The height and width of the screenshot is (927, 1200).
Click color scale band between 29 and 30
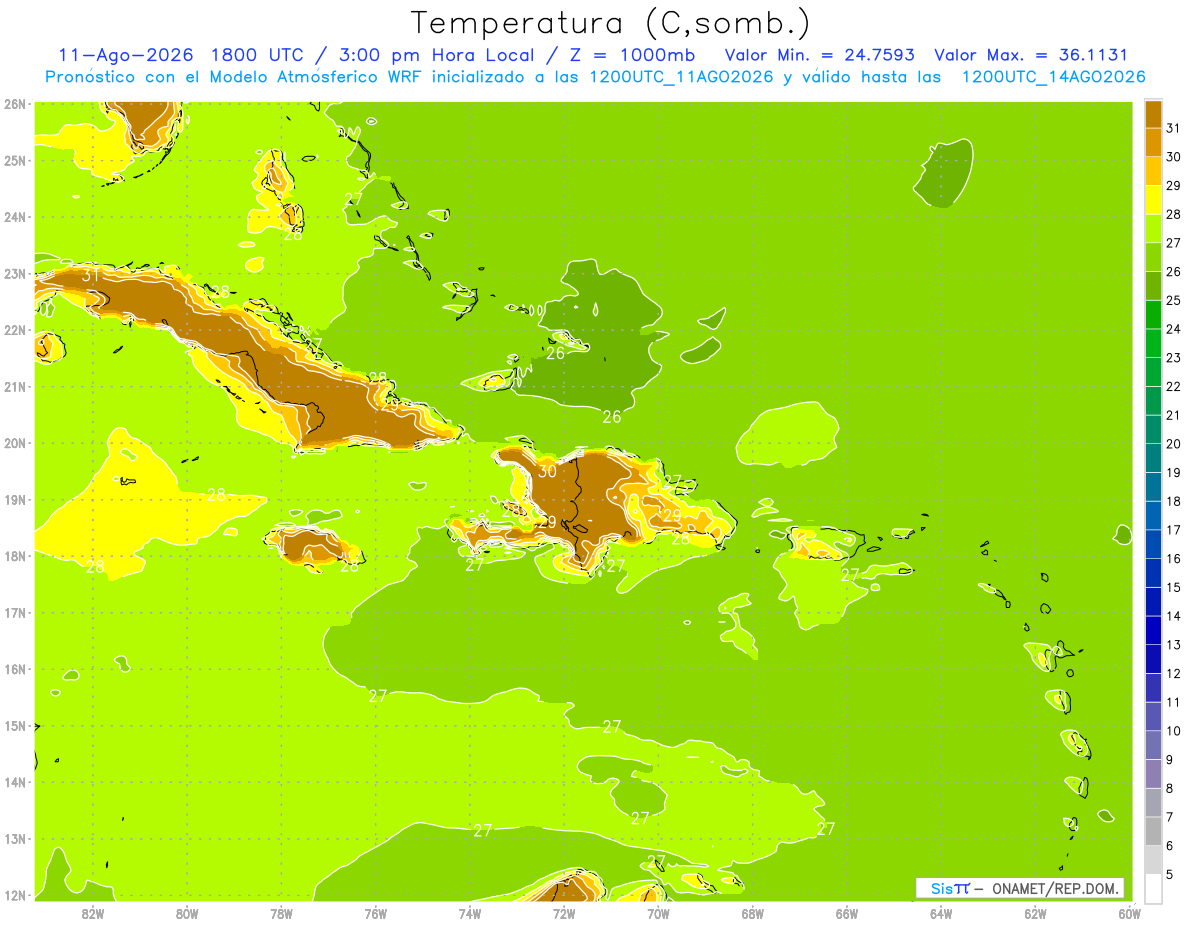(1153, 171)
